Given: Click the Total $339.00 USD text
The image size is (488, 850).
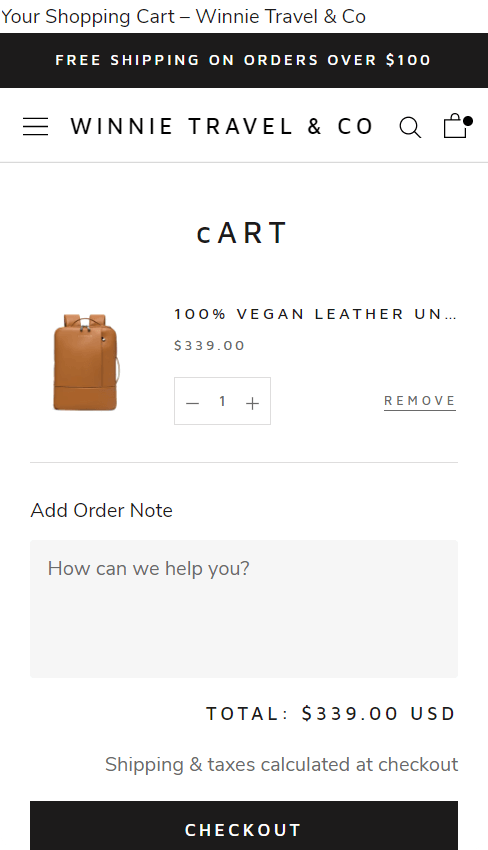Looking at the screenshot, I should (331, 714).
